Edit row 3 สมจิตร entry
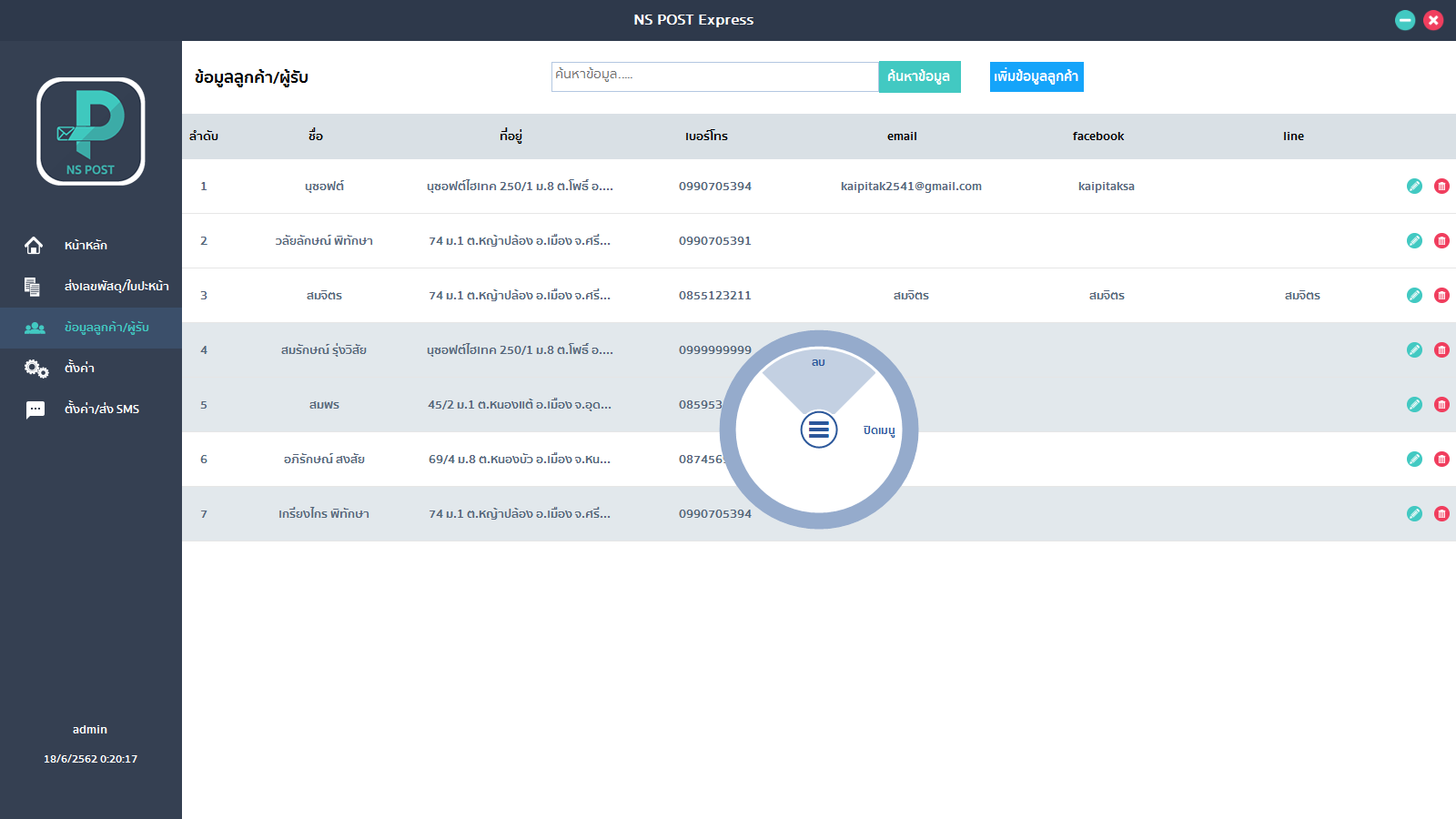The image size is (1456, 819). (1414, 295)
